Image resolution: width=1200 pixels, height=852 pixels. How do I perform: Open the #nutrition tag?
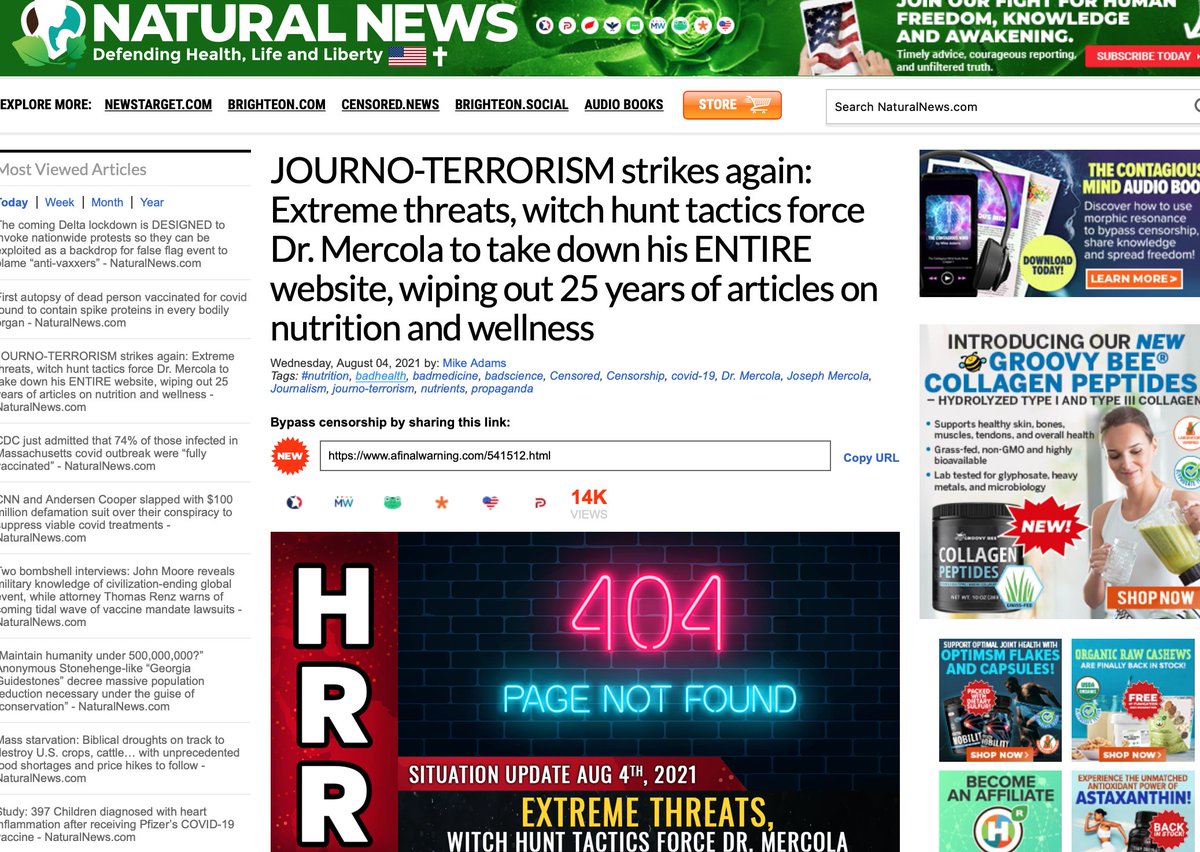click(324, 376)
